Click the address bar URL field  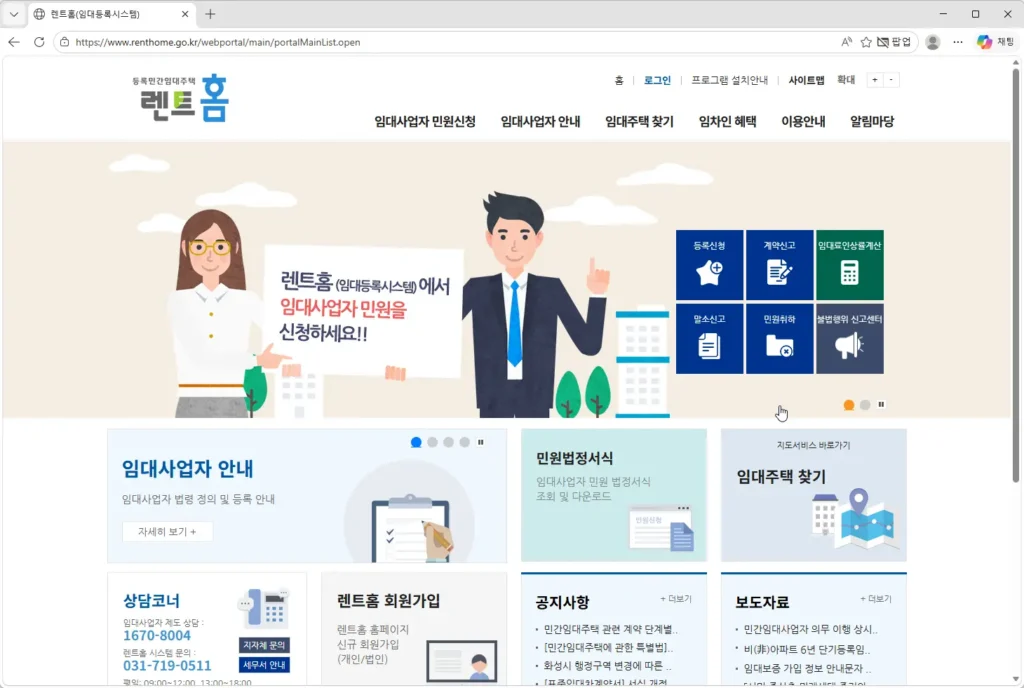click(451, 42)
